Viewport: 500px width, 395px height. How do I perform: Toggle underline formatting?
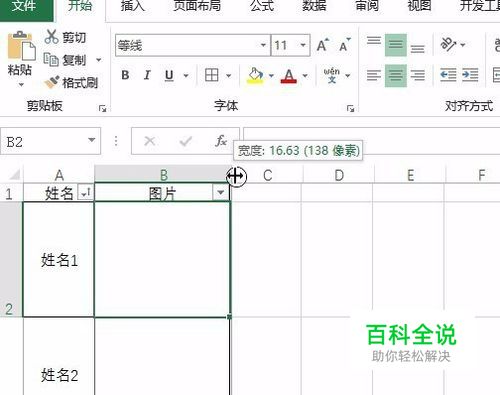[x=169, y=75]
